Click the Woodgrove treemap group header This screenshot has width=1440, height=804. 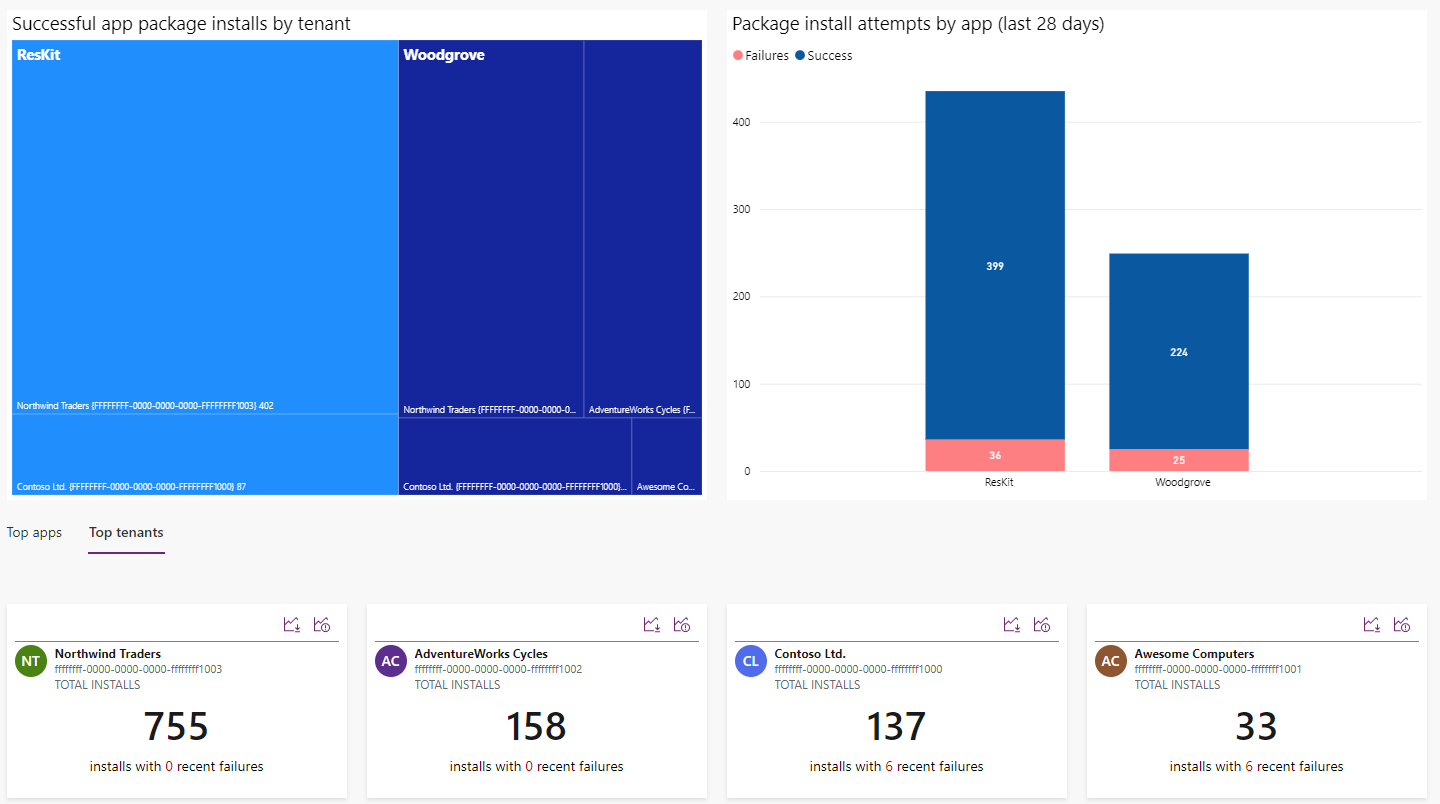444,55
